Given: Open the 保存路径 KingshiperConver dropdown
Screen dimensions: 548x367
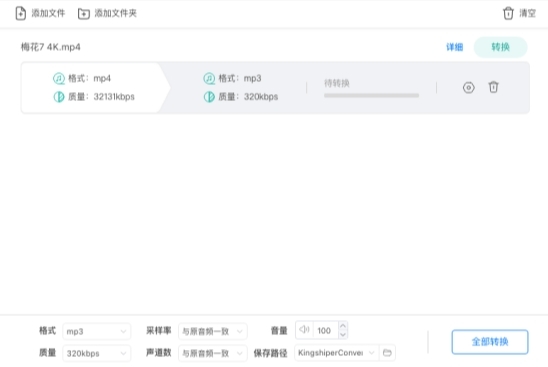Looking at the screenshot, I should (x=337, y=353).
